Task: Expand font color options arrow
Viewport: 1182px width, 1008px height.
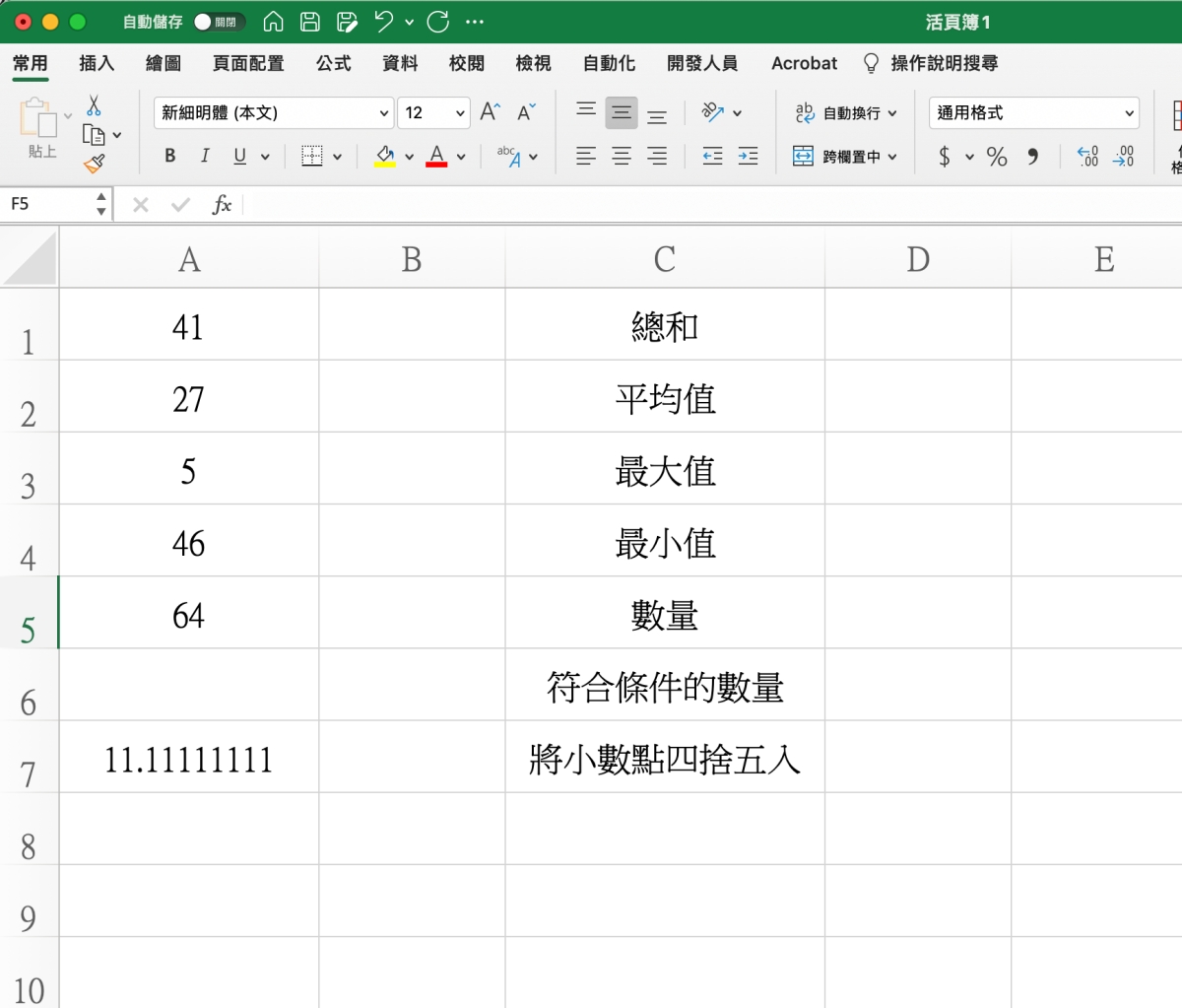Action: [461, 157]
